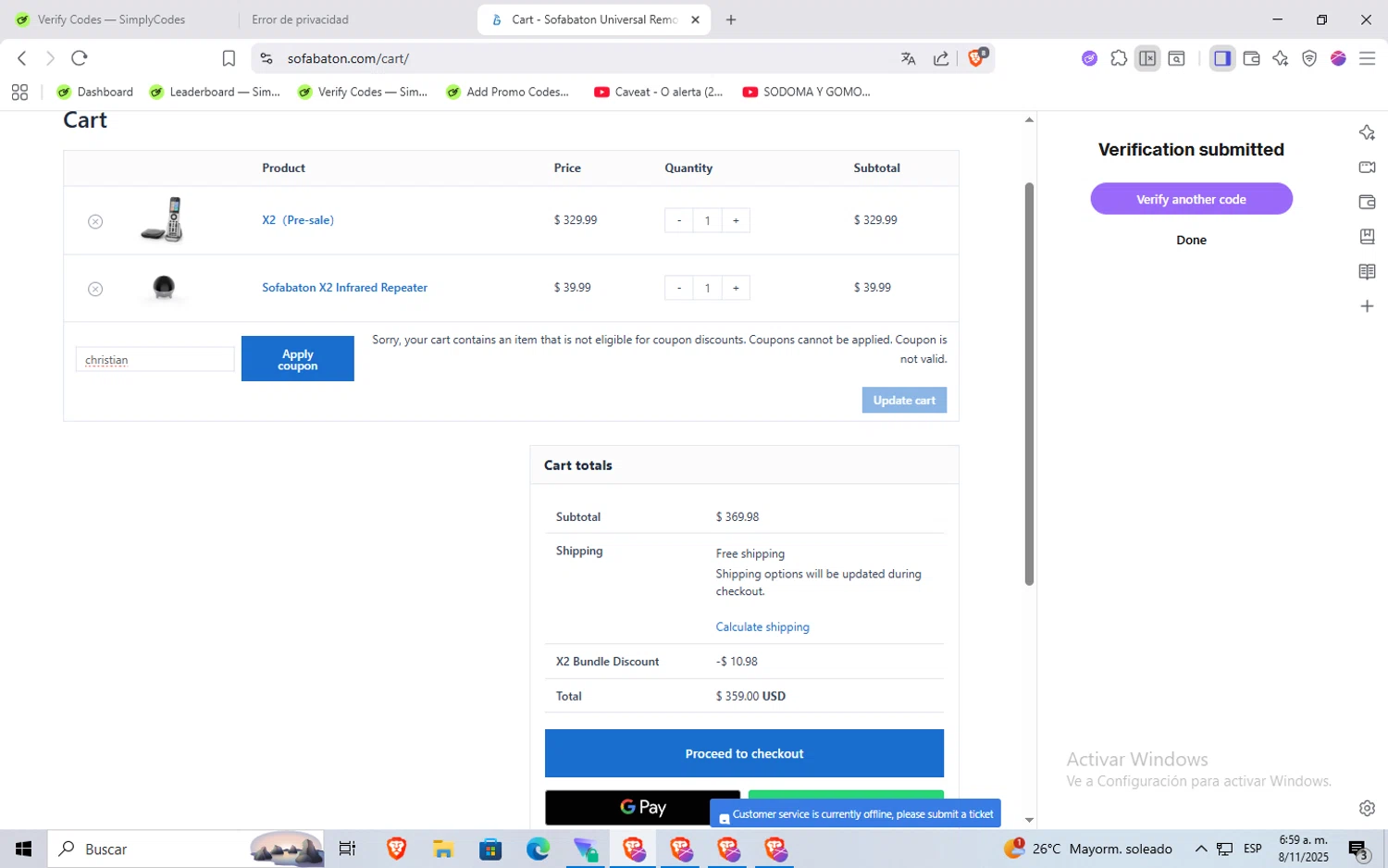
Task: Decrease Infrared Repeater quantity
Action: tap(679, 288)
